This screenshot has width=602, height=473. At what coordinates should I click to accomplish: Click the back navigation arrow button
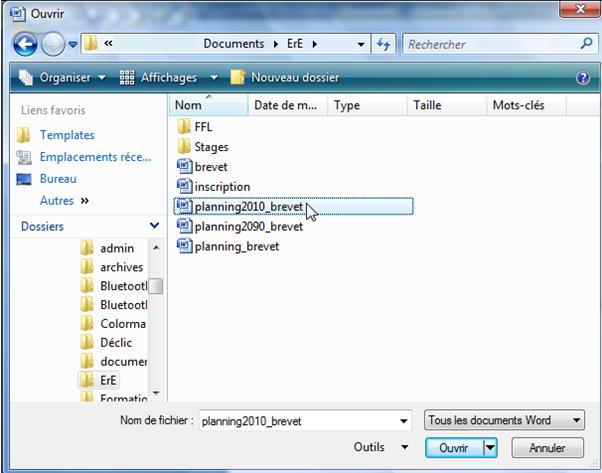[26, 45]
